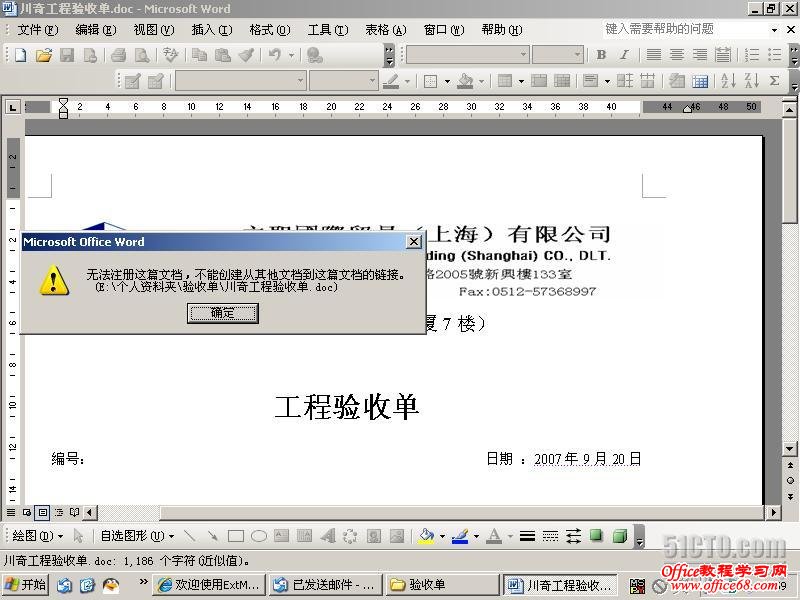Click the AutoSum sigma icon
Image resolution: width=800 pixels, height=600 pixels.
774,81
